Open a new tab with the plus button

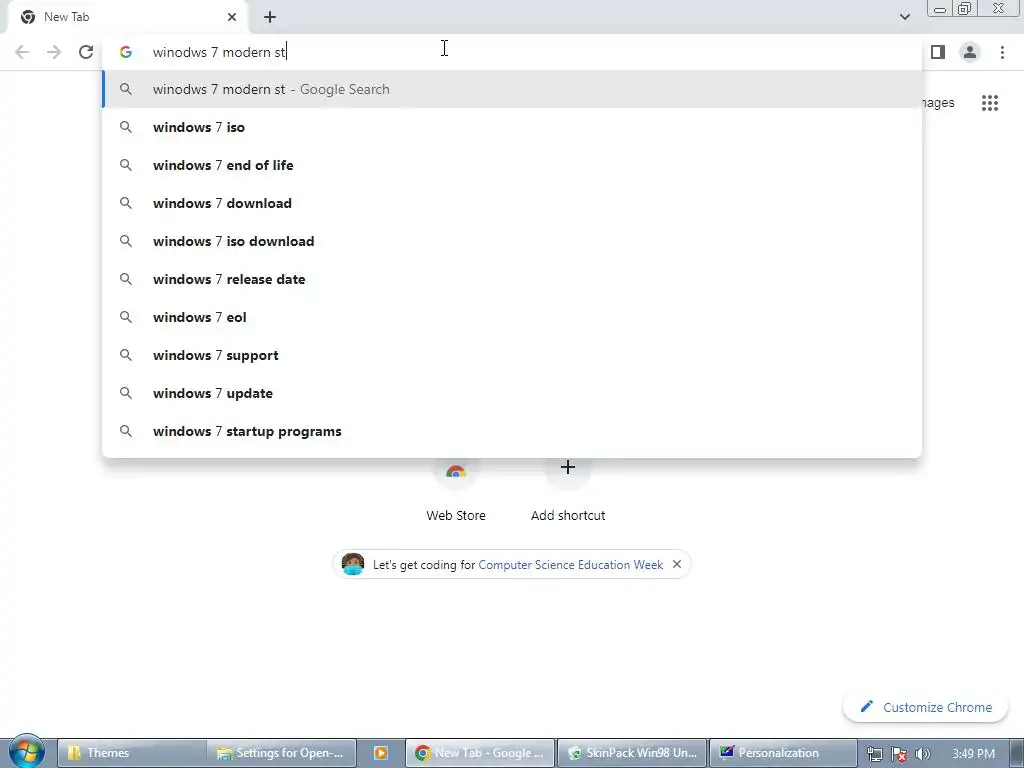(270, 17)
